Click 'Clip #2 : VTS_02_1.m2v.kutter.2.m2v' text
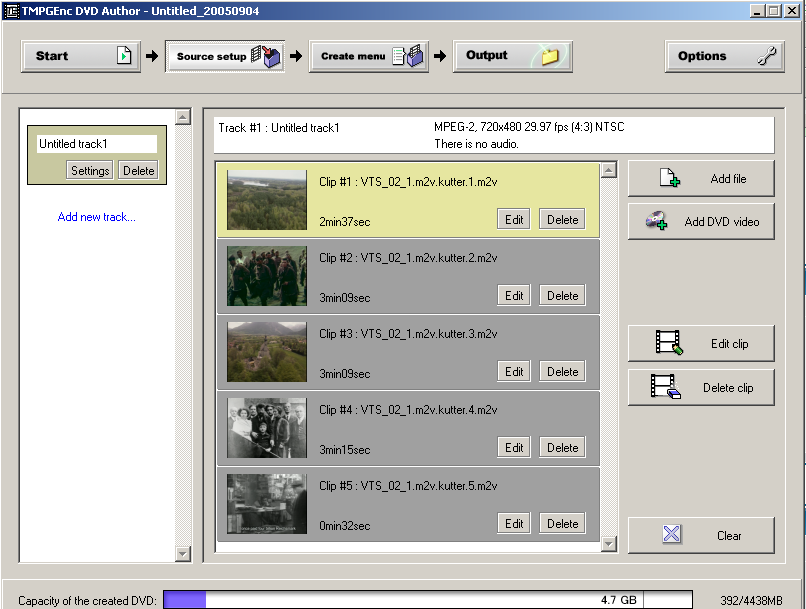The image size is (806, 609). point(408,258)
